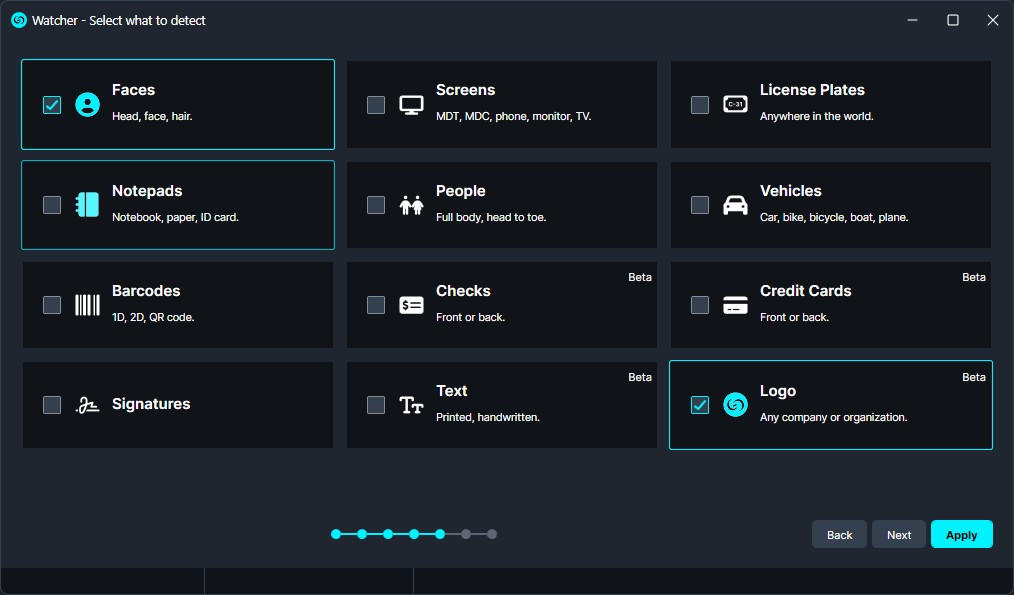Enable the License Plates checkbox
Screen dimensions: 1014x595
(x=700, y=105)
